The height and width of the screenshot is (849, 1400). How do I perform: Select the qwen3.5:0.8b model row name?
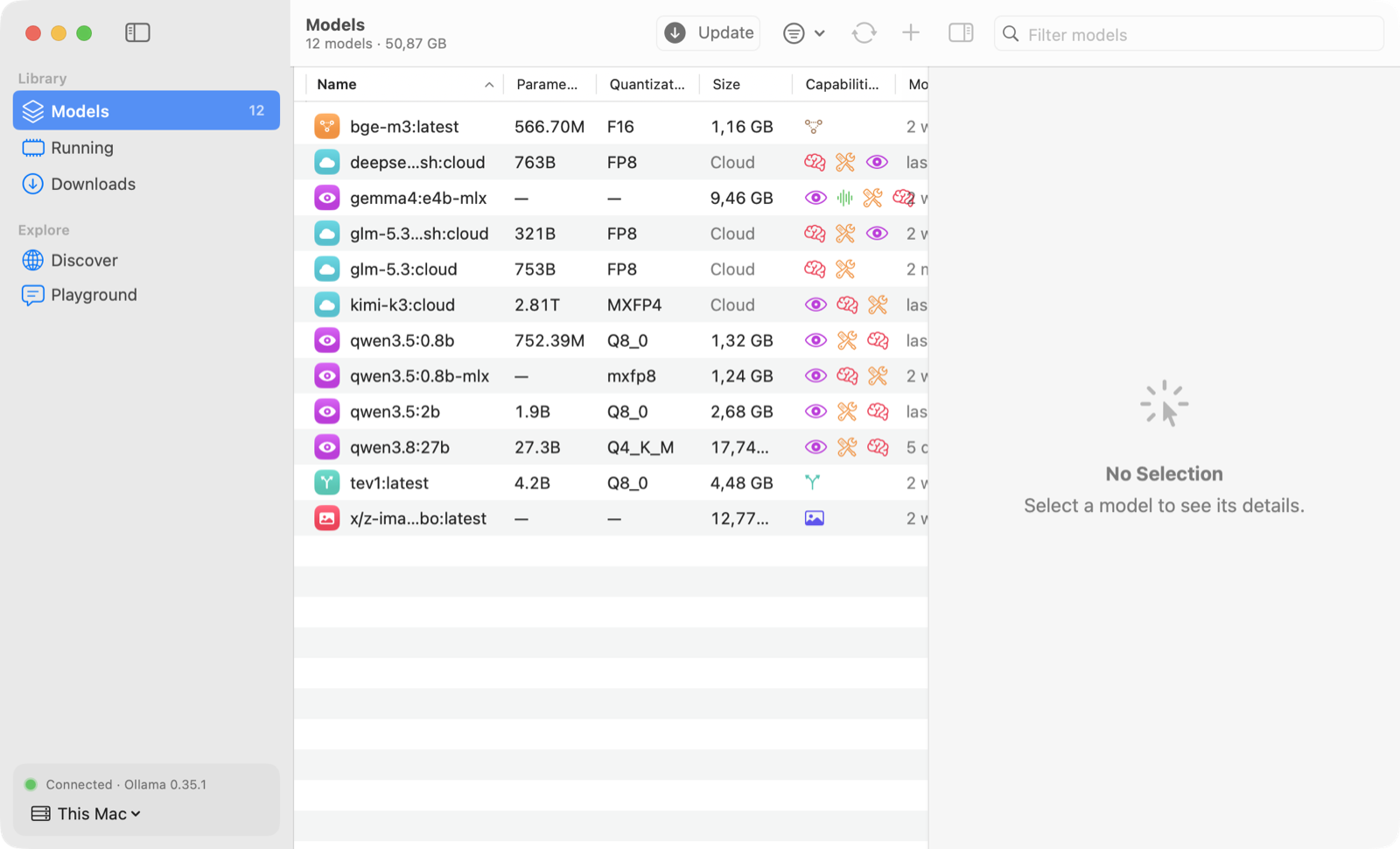coord(402,340)
